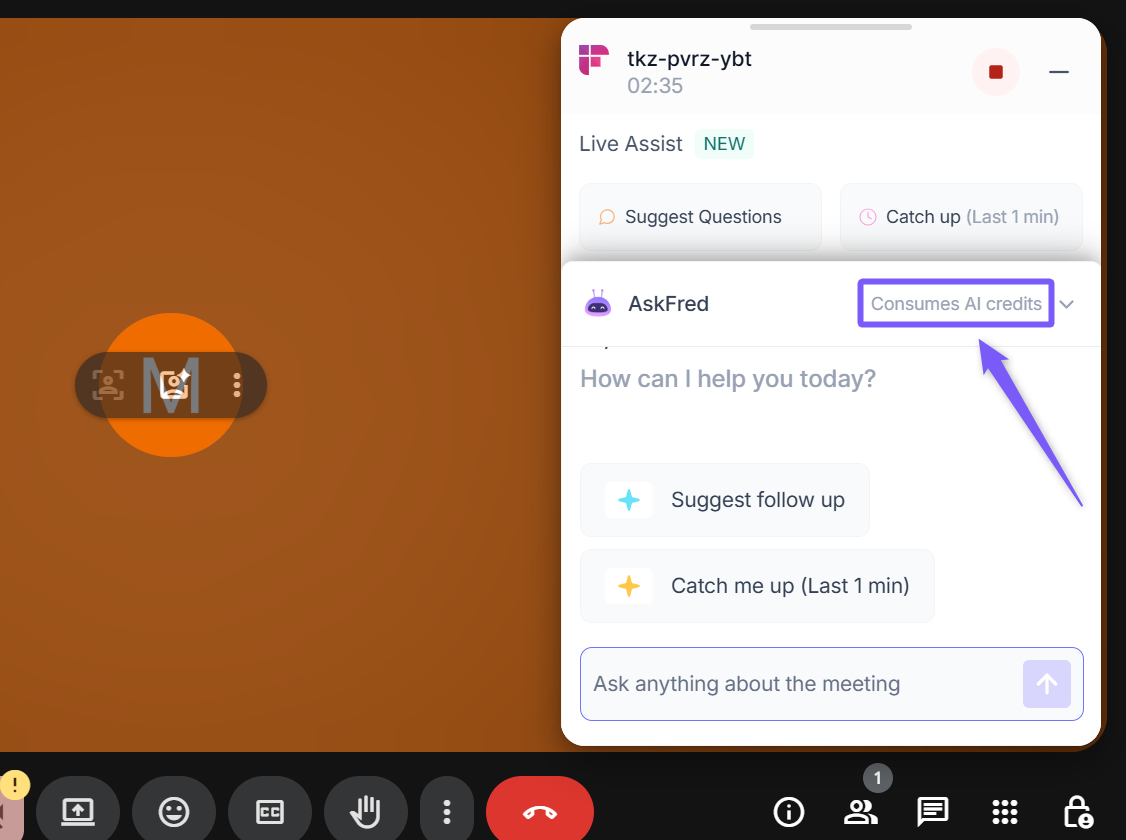Click the AskFred robot icon
Viewport: 1126px width, 840px height.
tap(597, 304)
